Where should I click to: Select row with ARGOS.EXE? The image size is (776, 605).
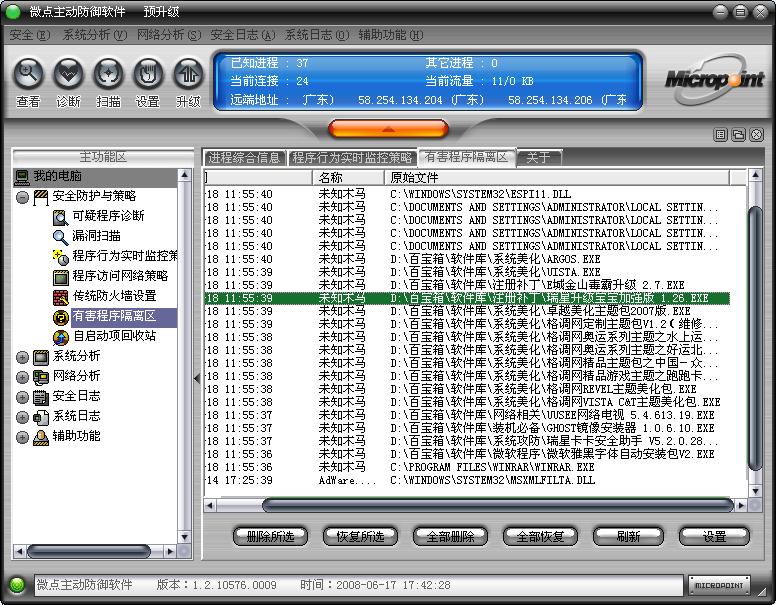(467, 259)
